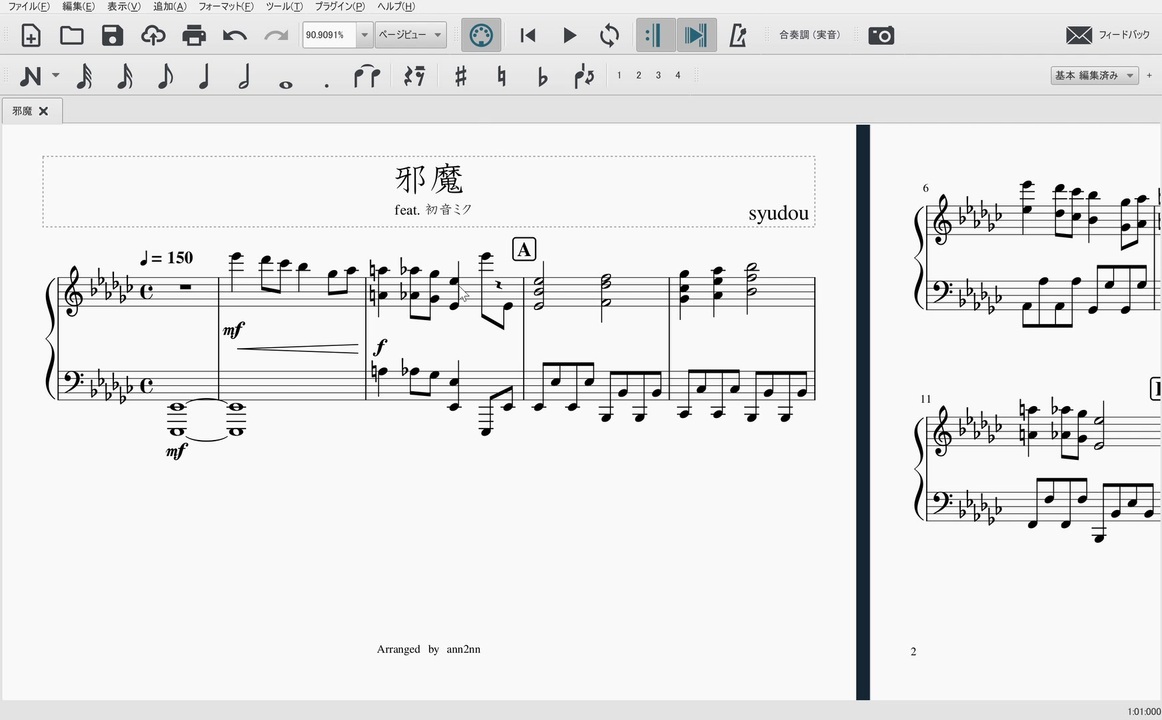Select rehearsal mark A
Viewport: 1162px width, 720px height.
(524, 250)
